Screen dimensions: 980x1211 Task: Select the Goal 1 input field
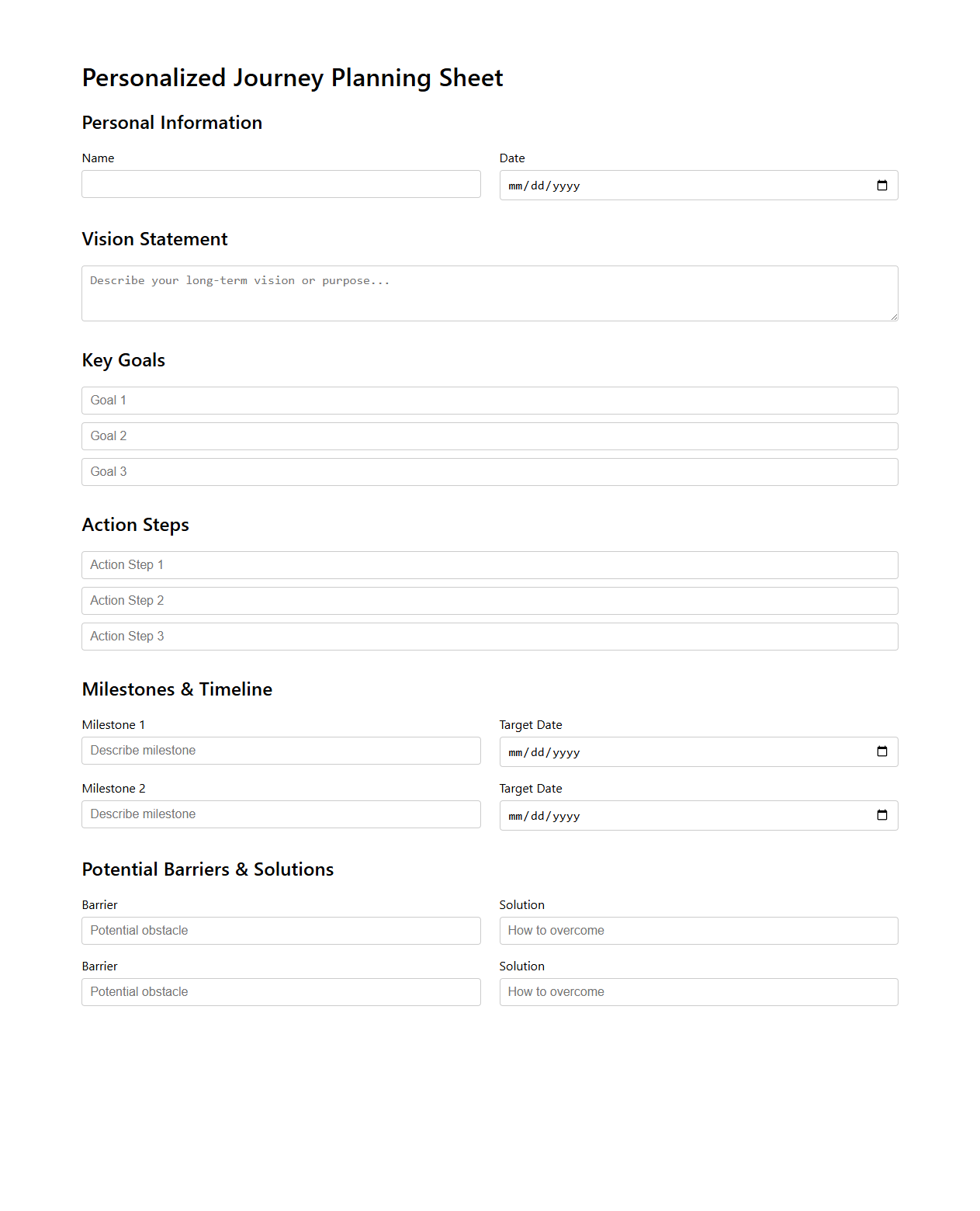tap(489, 400)
